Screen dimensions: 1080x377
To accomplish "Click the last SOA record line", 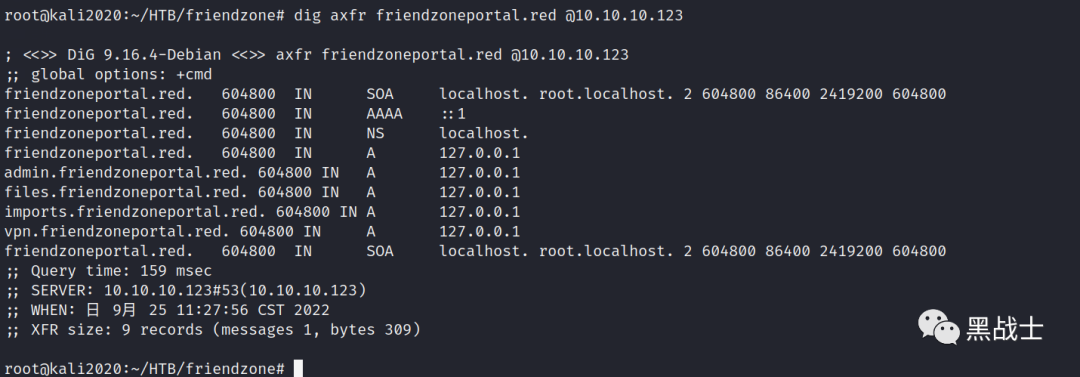I will coord(475,252).
